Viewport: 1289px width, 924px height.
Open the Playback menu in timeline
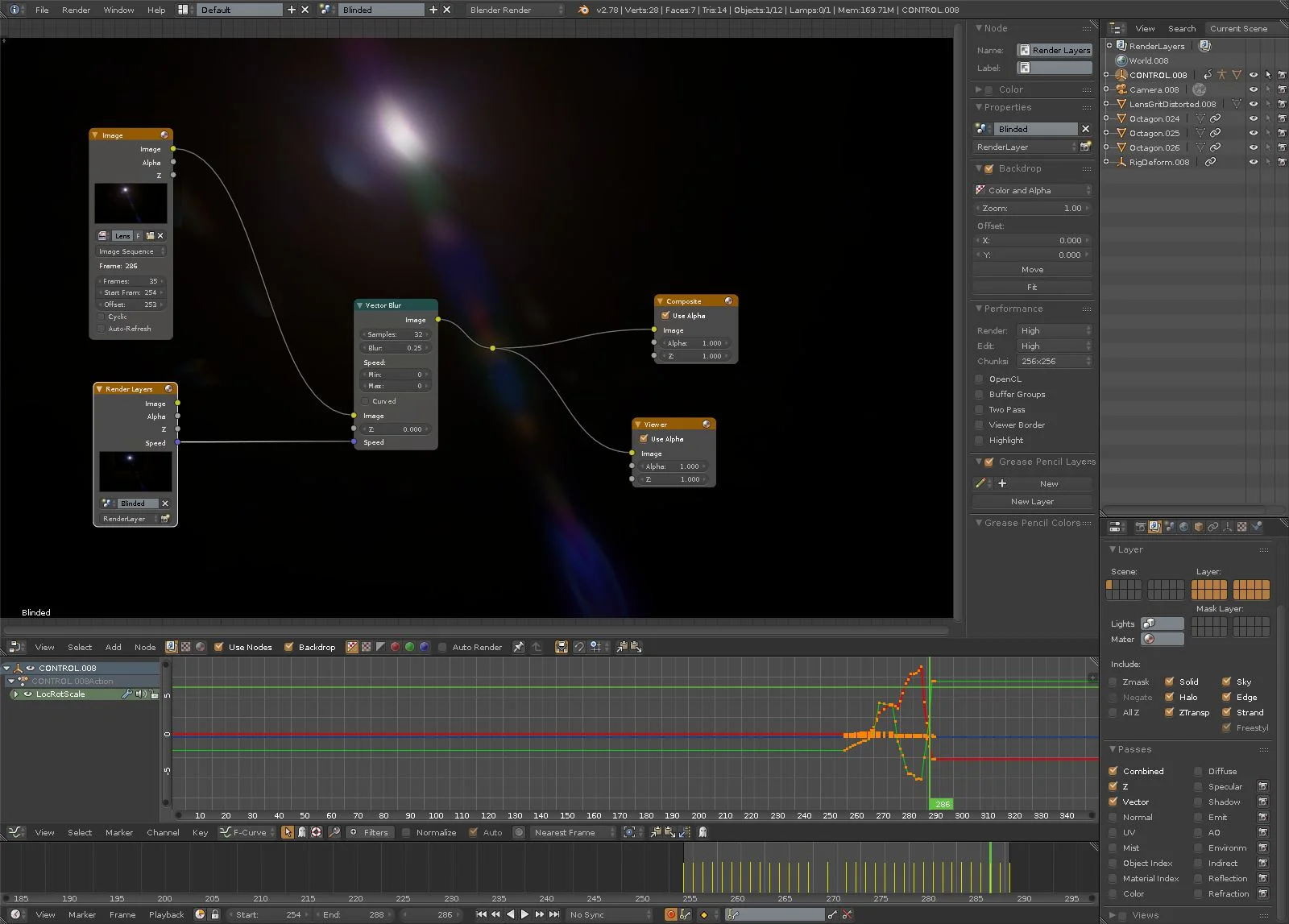click(166, 914)
